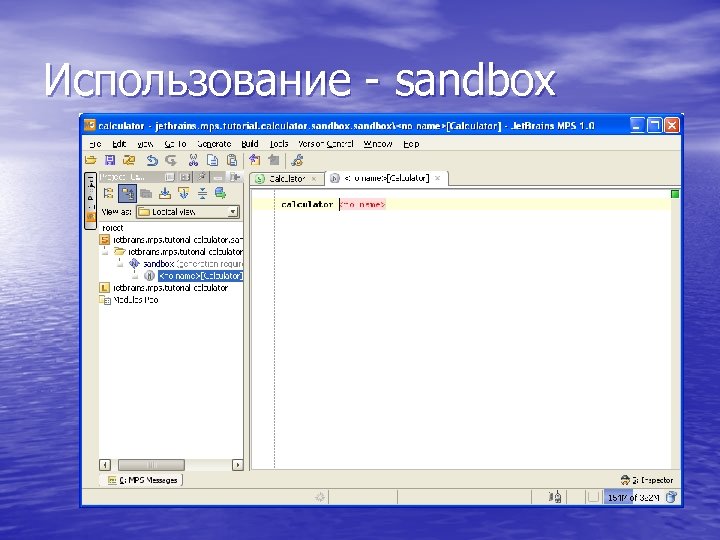
Task: Open the Edit menu
Action: click(119, 144)
